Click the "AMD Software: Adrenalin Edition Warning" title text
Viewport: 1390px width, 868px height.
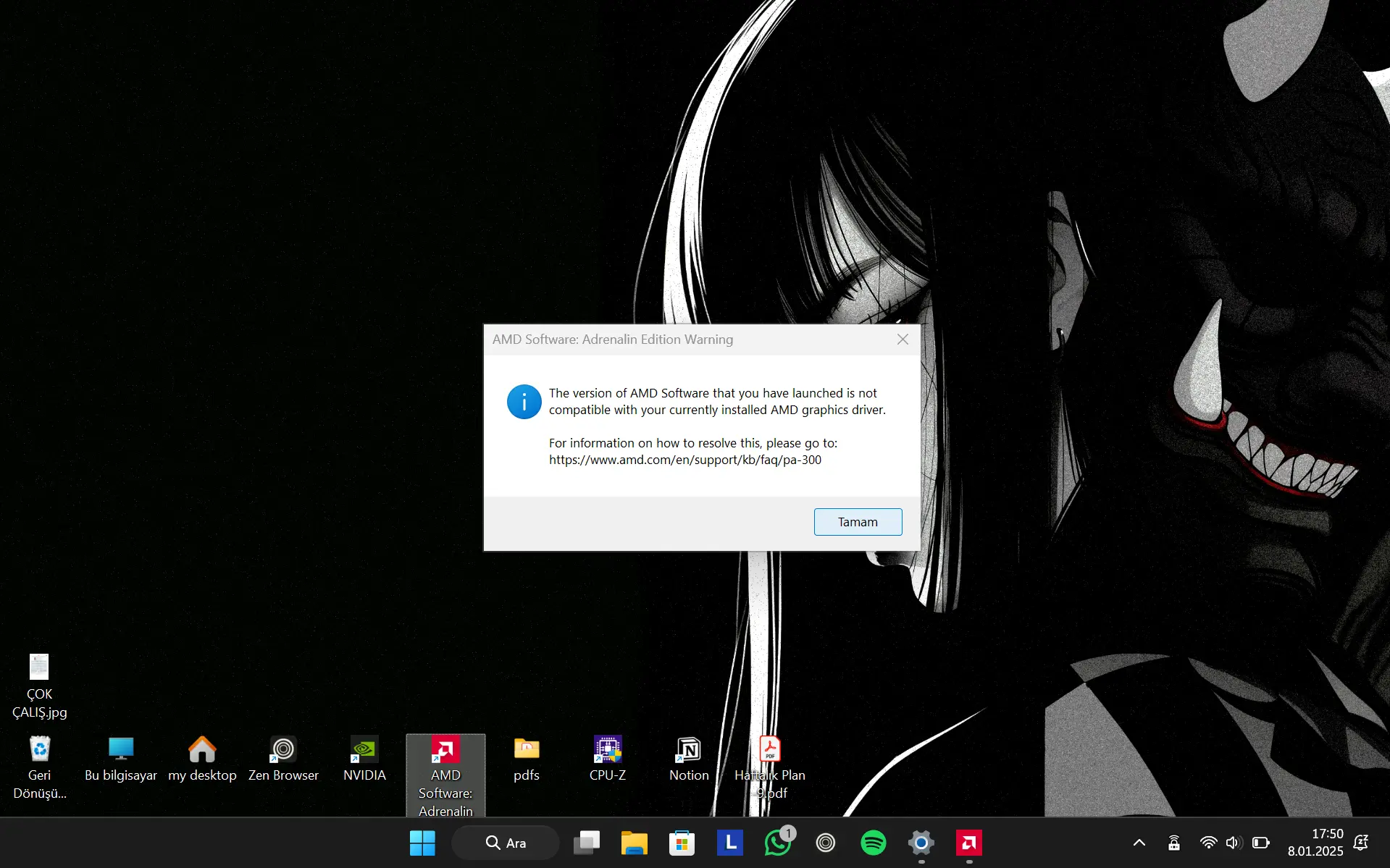coord(613,340)
